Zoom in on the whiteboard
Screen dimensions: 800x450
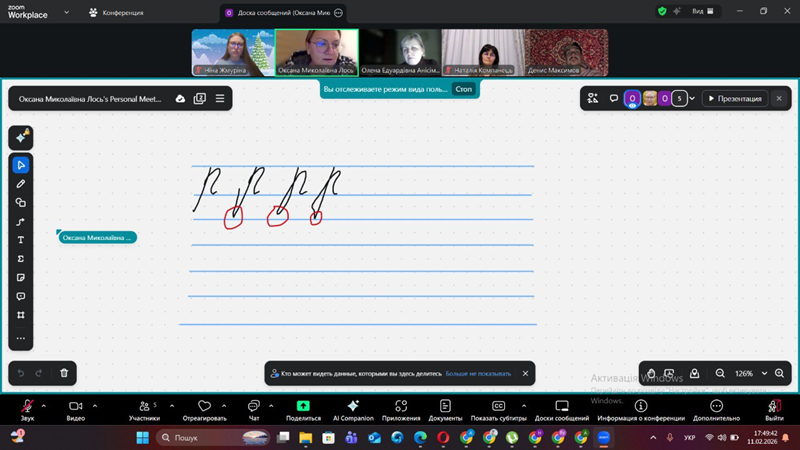click(x=780, y=373)
